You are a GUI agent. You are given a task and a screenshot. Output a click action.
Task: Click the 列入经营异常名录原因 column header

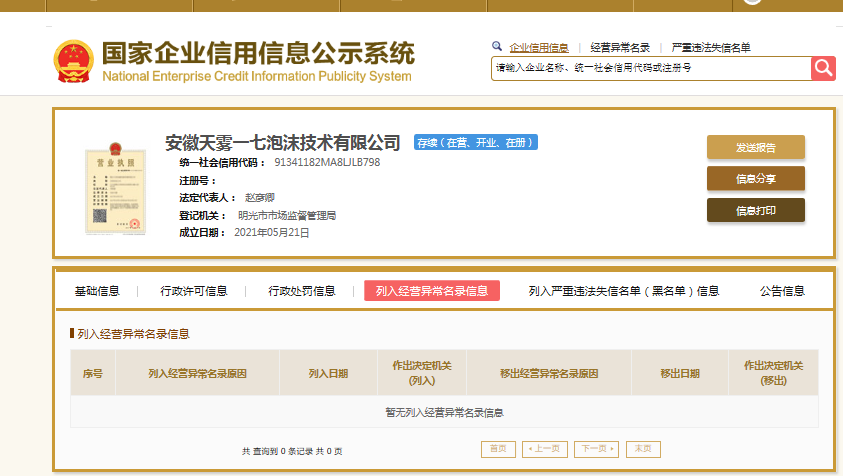point(197,373)
